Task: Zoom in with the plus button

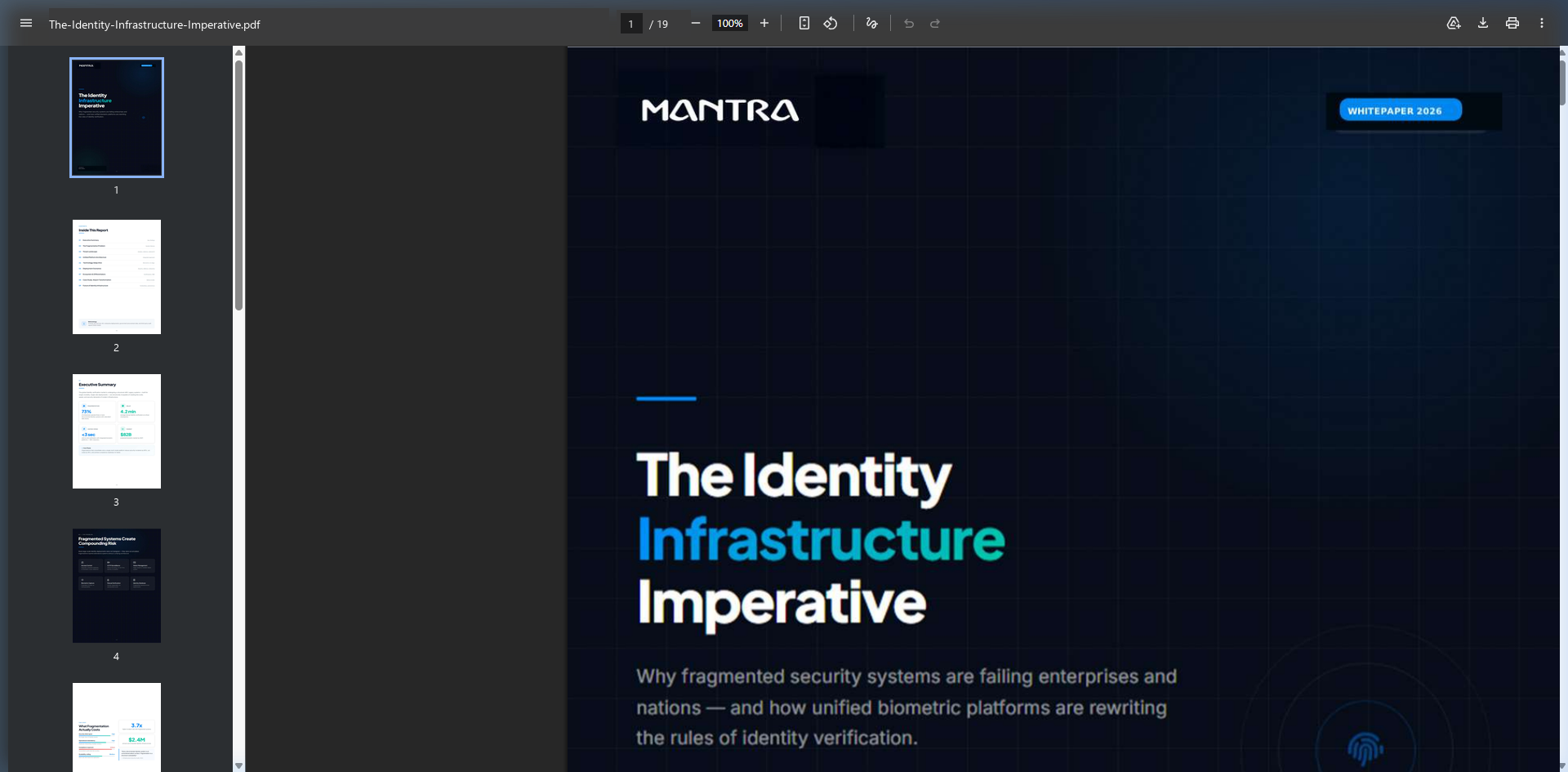Action: tap(764, 23)
